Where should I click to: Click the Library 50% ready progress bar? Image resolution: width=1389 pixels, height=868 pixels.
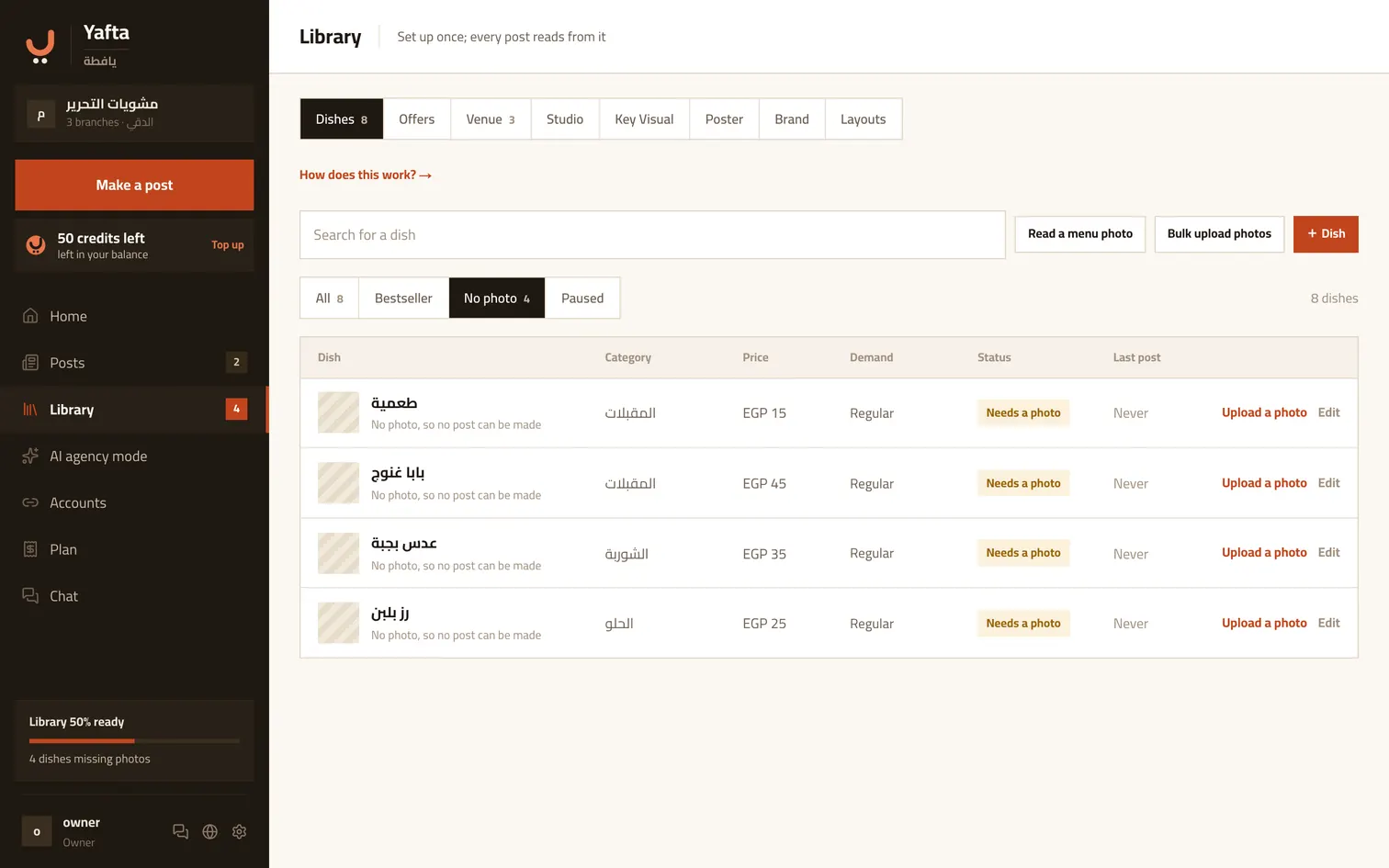(134, 740)
